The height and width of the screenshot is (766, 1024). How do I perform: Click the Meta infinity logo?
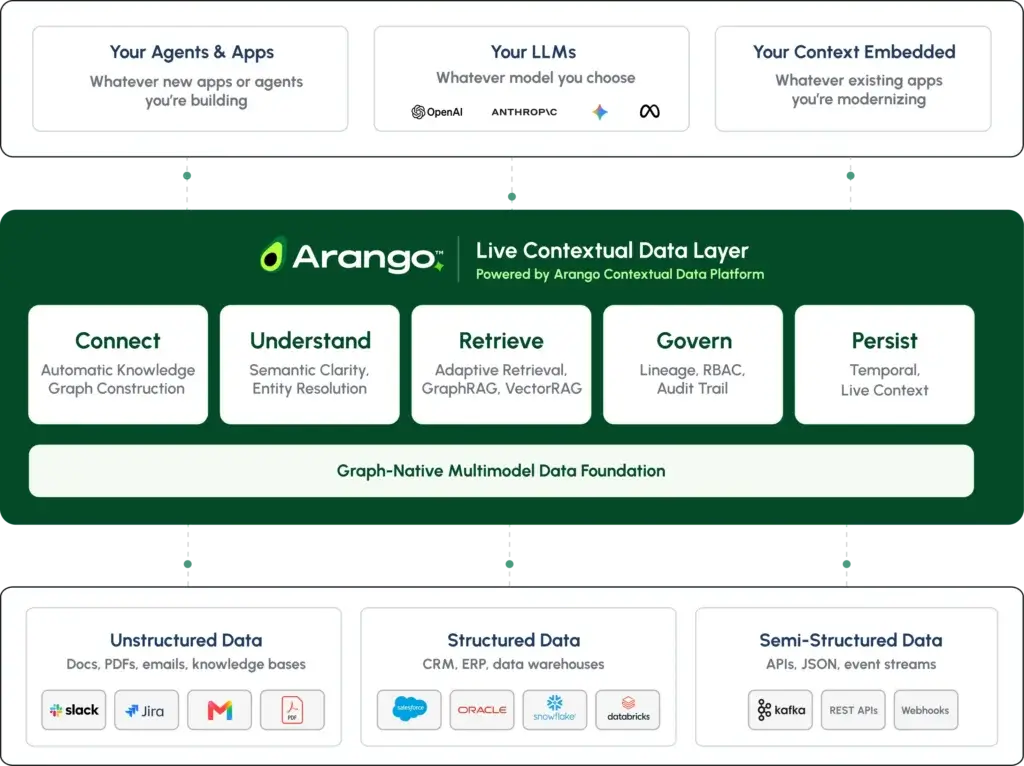click(649, 112)
